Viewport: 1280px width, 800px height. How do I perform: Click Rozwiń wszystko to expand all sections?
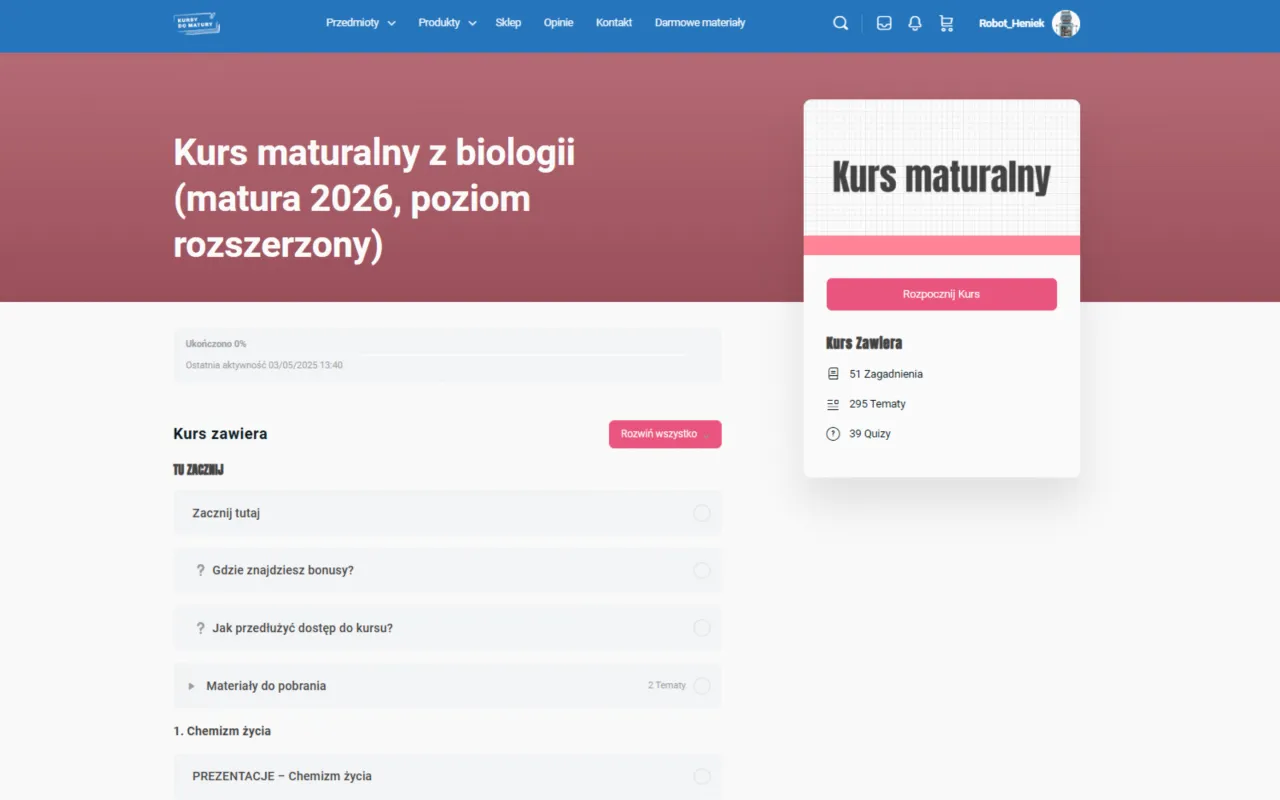click(664, 434)
